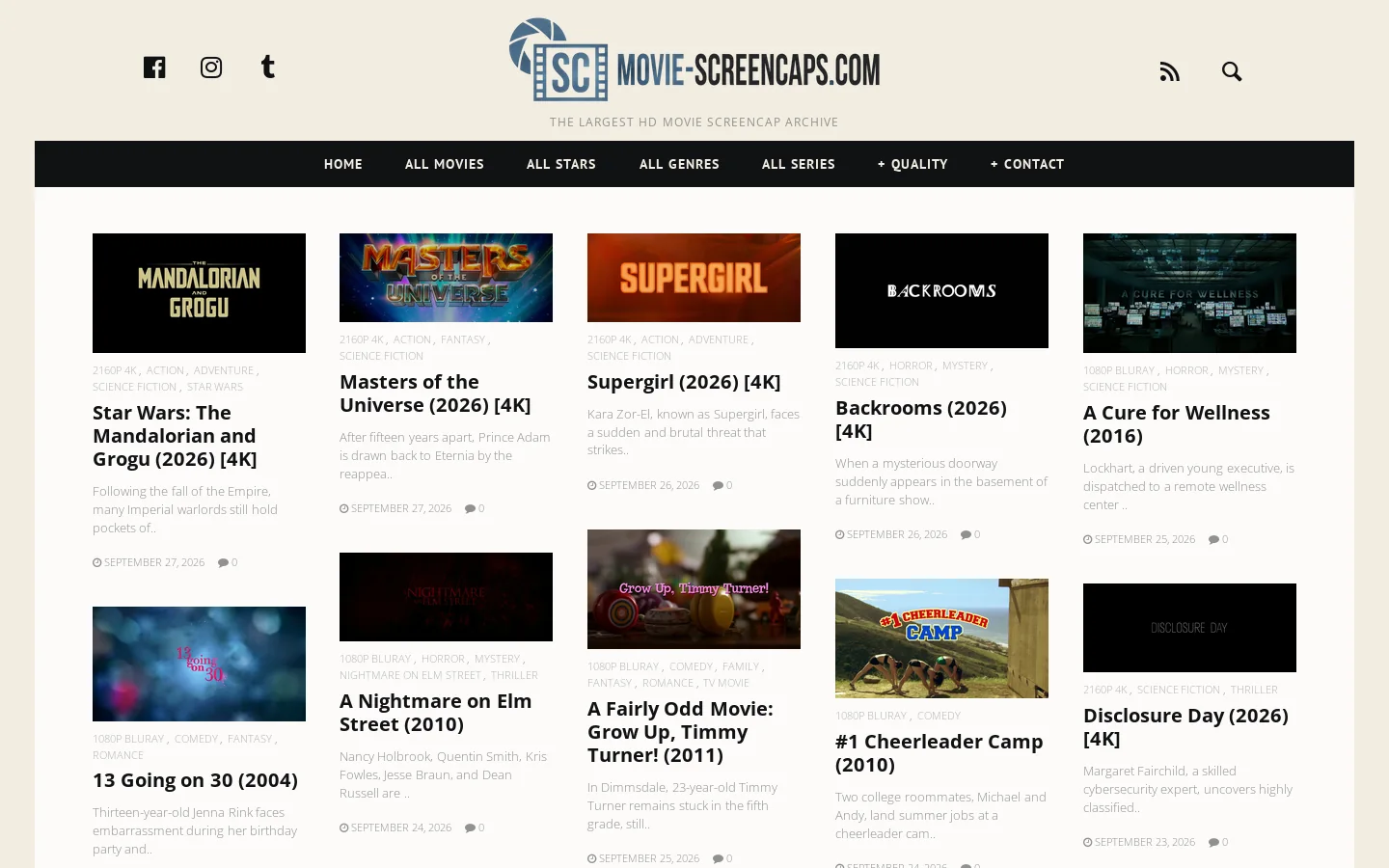Open the Facebook page icon
The image size is (1389, 868).
154,68
